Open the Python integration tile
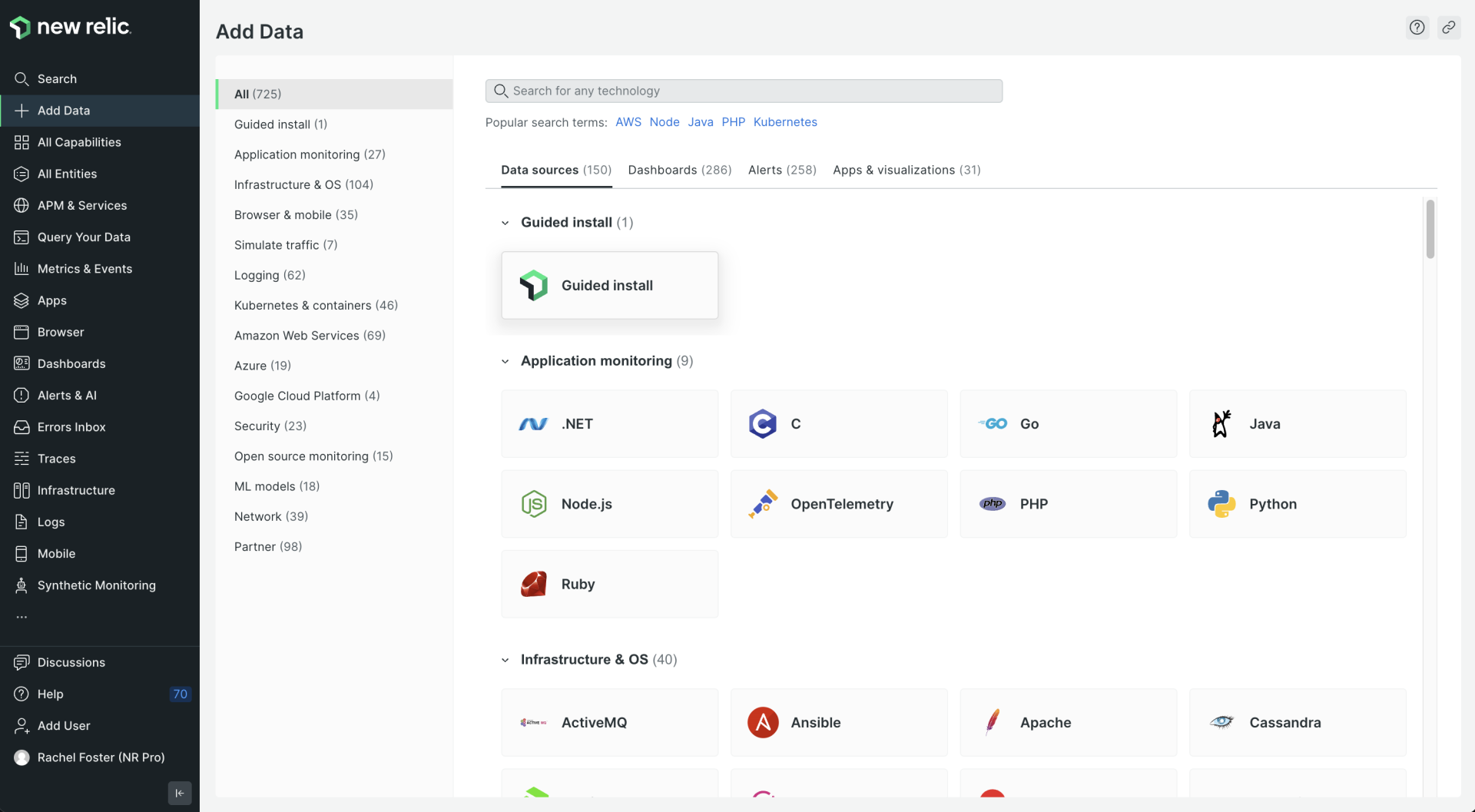Viewport: 1475px width, 812px height. [x=1297, y=504]
